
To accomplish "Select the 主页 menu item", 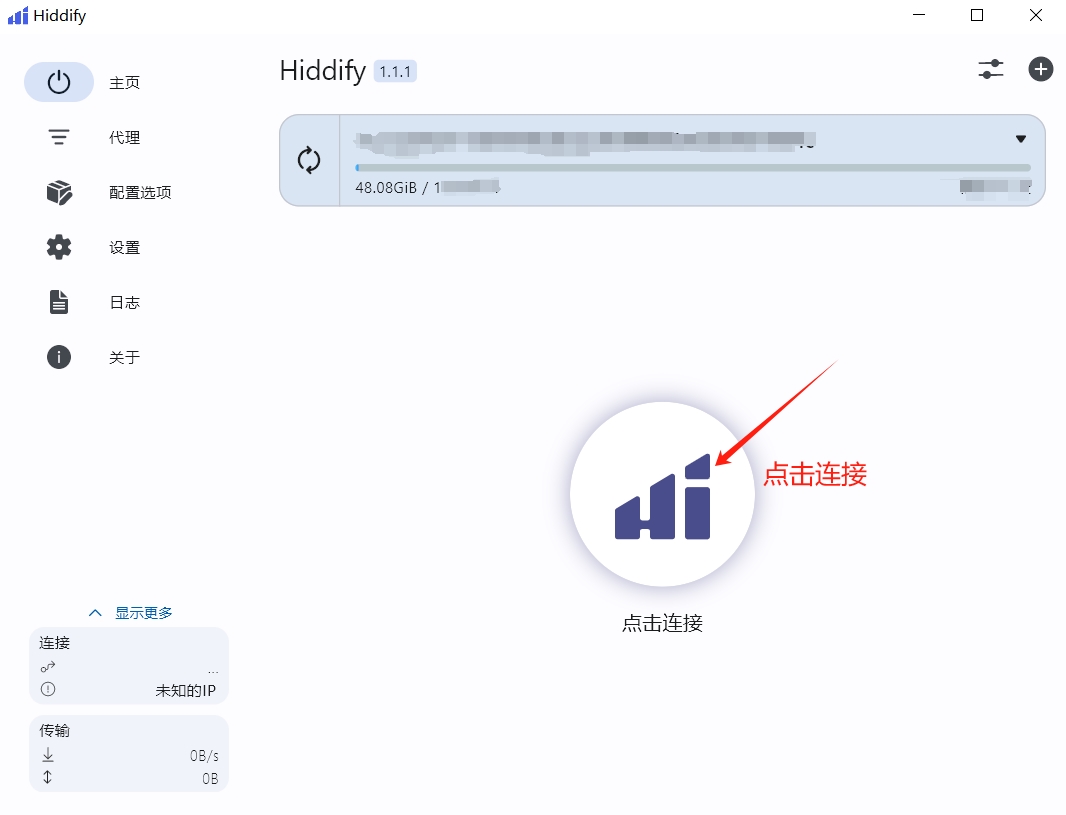I will [124, 82].
